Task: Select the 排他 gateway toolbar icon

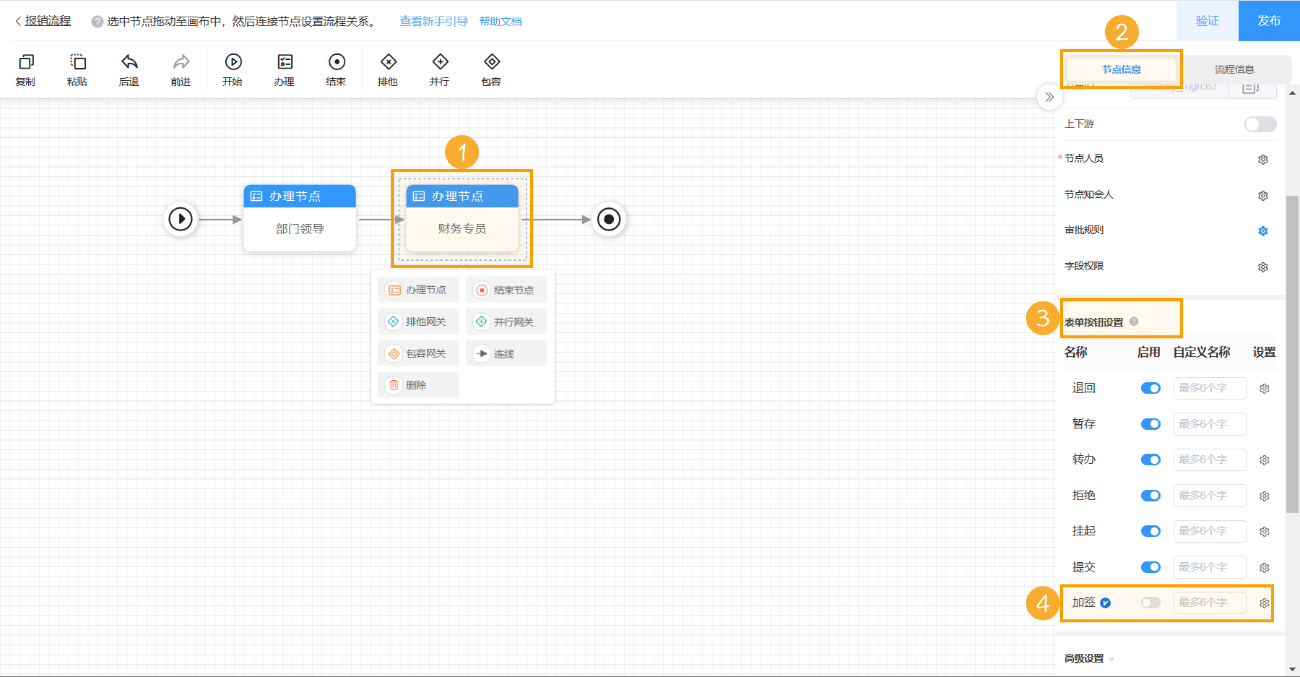Action: (x=388, y=62)
